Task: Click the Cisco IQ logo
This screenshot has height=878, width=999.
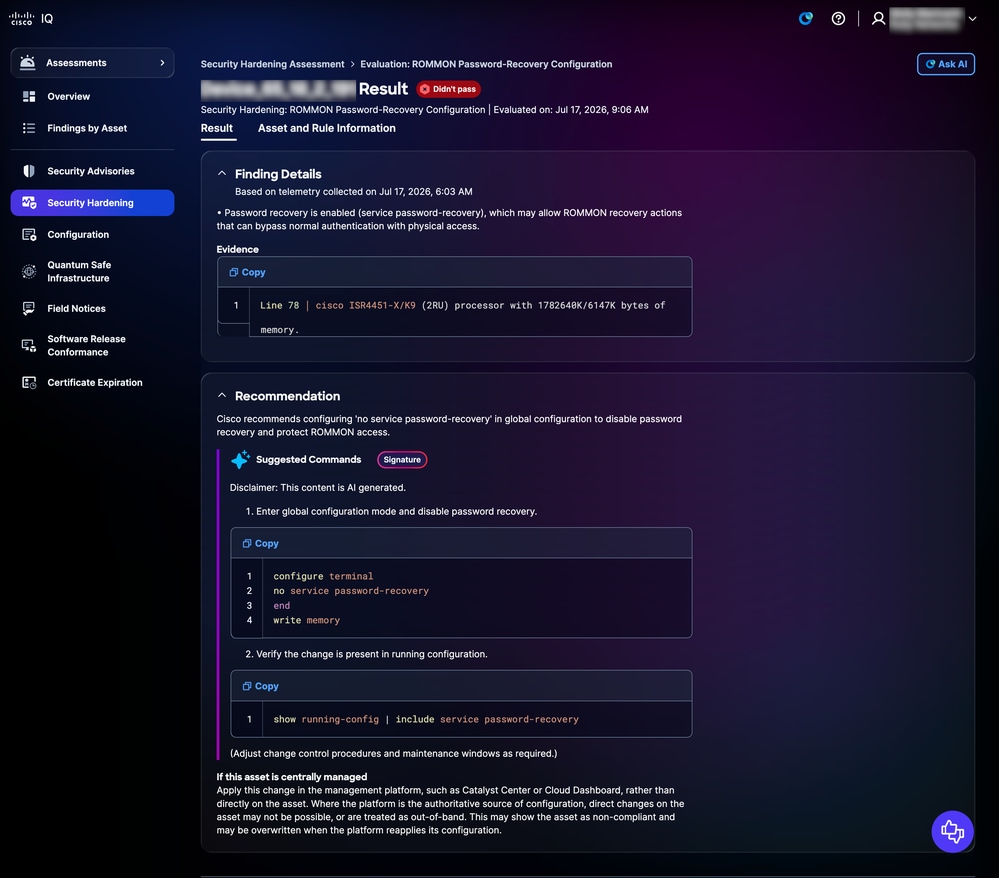Action: [x=31, y=18]
